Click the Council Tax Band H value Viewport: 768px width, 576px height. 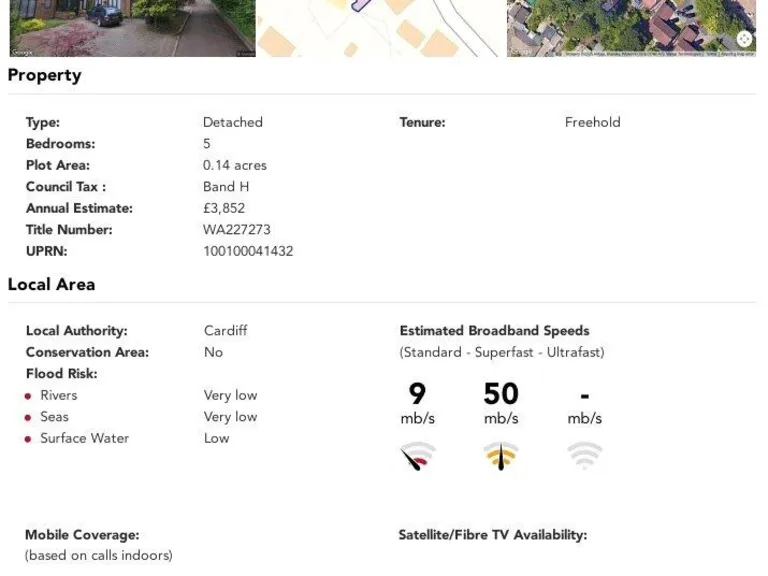(x=226, y=187)
